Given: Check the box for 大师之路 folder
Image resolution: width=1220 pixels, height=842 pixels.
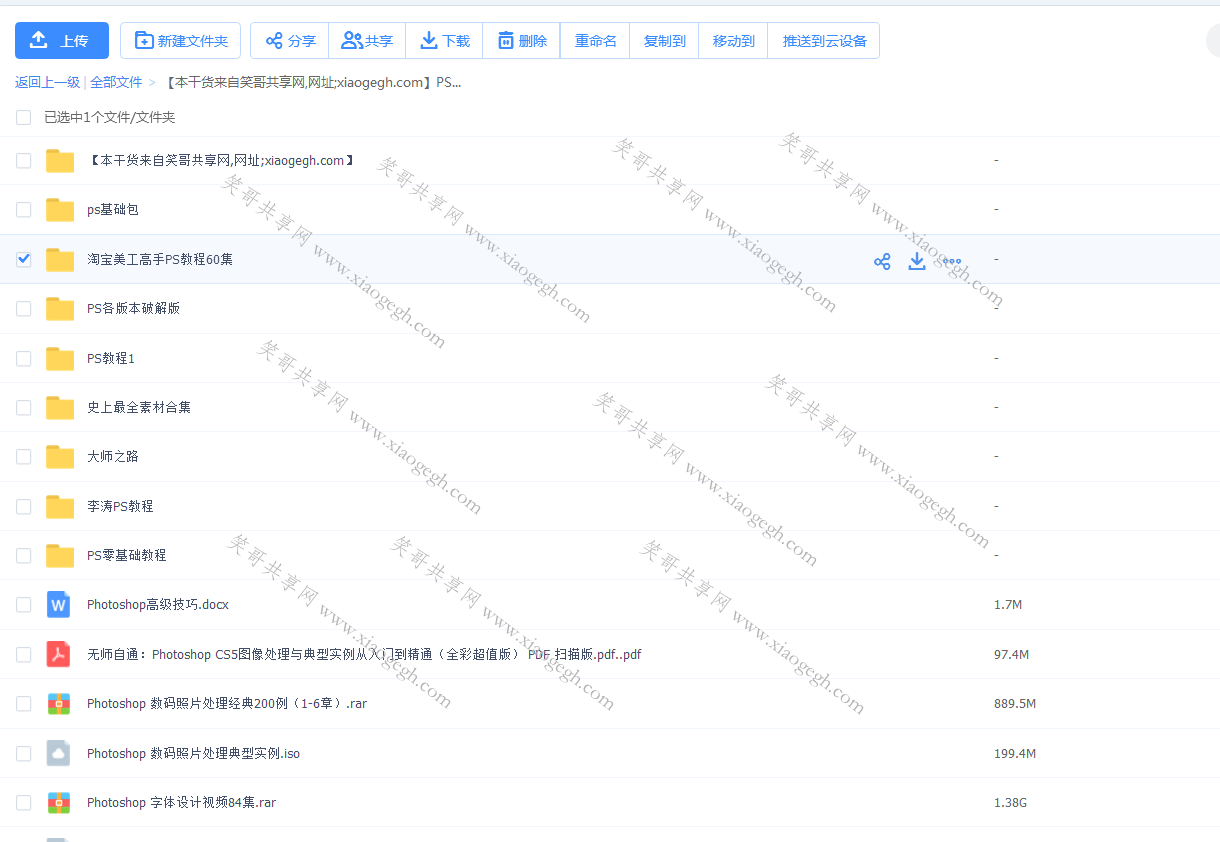Looking at the screenshot, I should [x=24, y=456].
